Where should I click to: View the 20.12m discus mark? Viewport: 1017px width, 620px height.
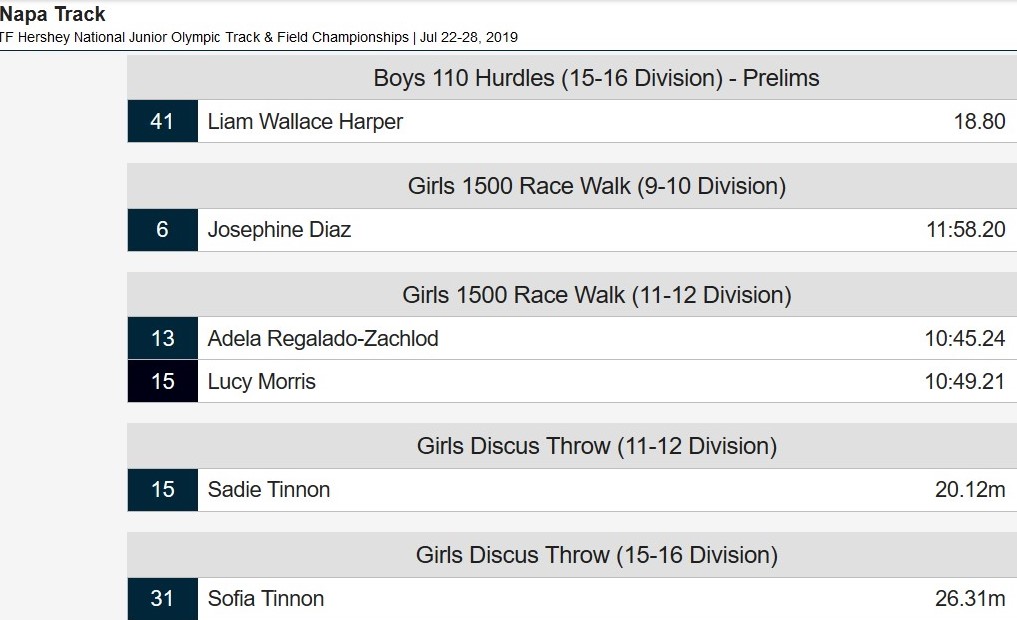(970, 490)
